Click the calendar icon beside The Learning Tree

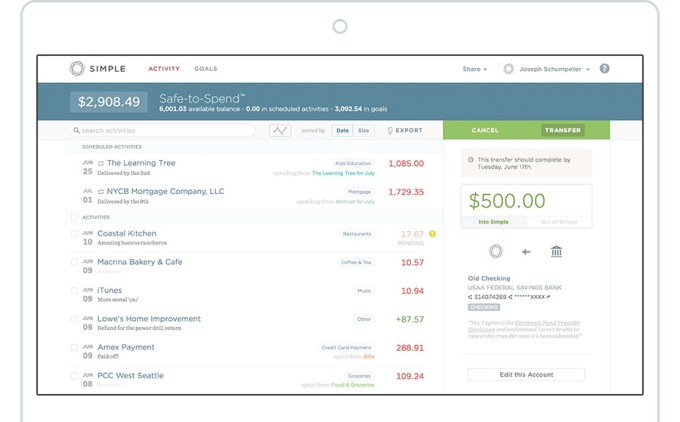(x=101, y=164)
